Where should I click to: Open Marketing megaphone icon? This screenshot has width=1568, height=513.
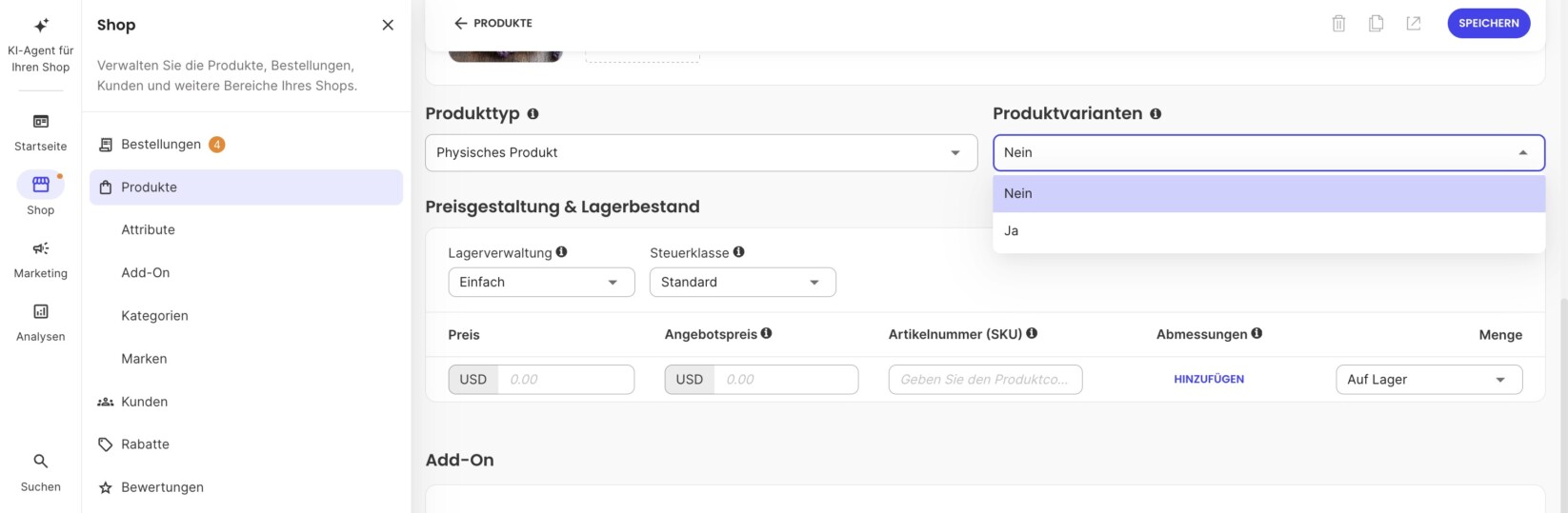pyautogui.click(x=41, y=248)
